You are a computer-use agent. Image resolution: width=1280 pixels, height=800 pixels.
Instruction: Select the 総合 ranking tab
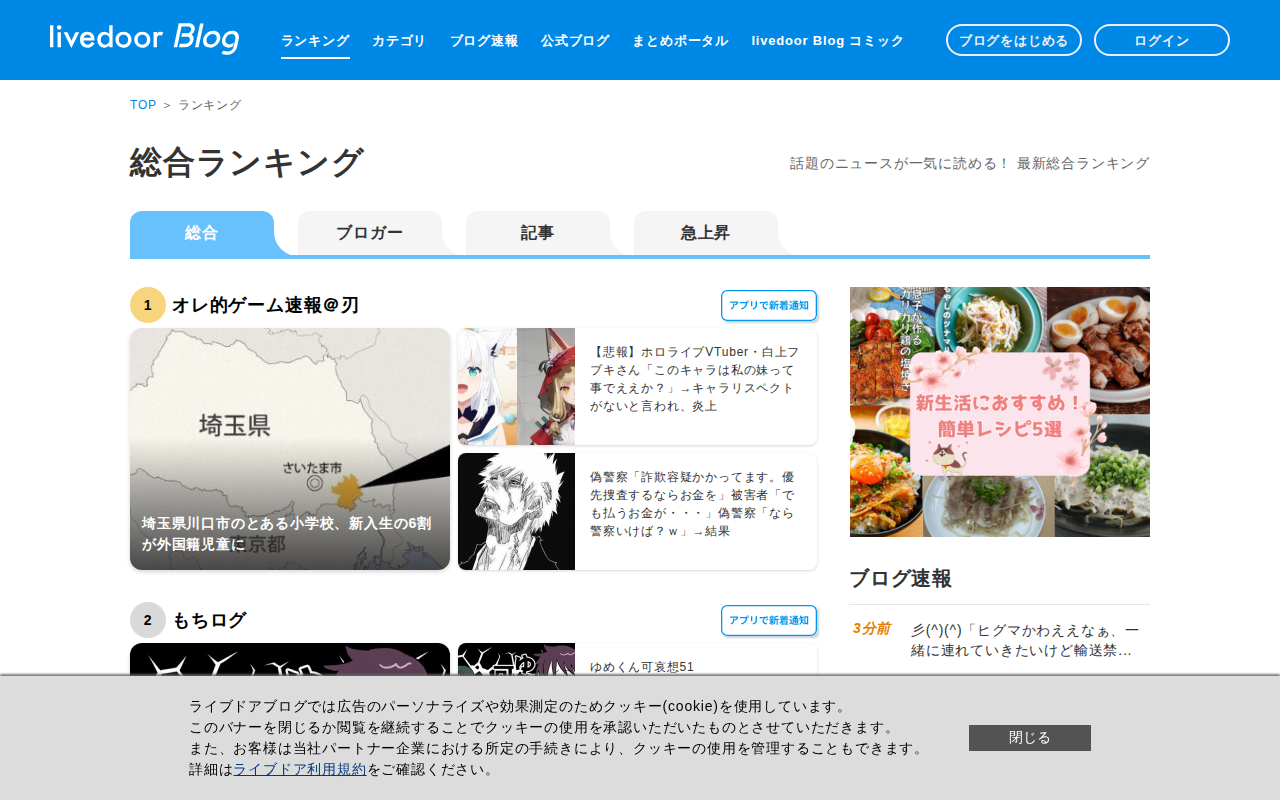202,233
